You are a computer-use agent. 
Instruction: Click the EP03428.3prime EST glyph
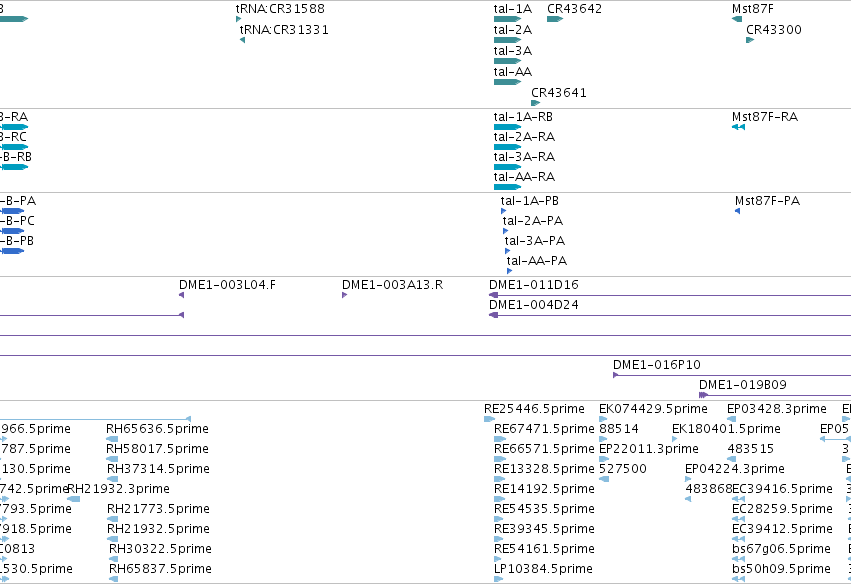731,419
